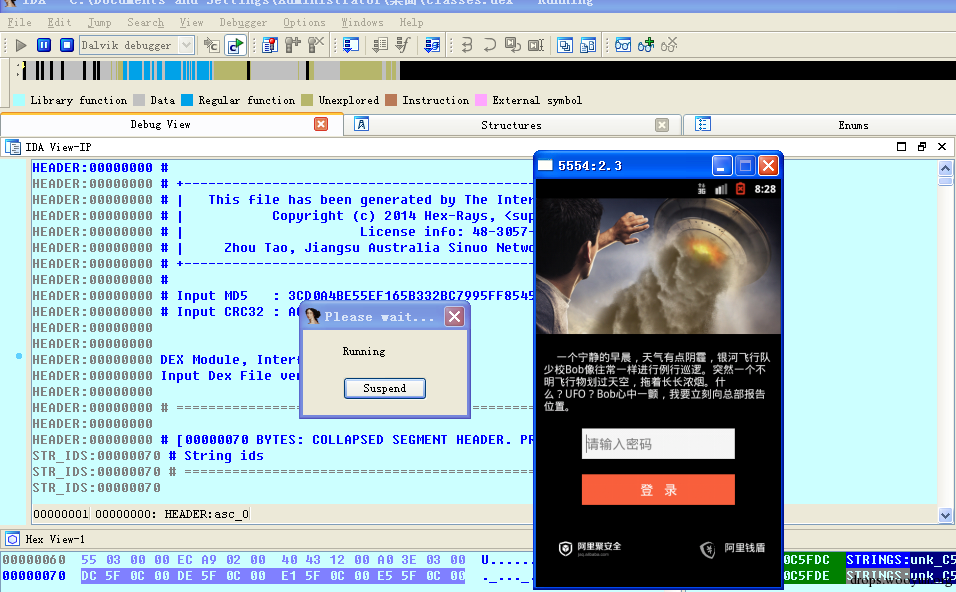
Task: Click the orange login button in emulator
Action: [x=658, y=490]
